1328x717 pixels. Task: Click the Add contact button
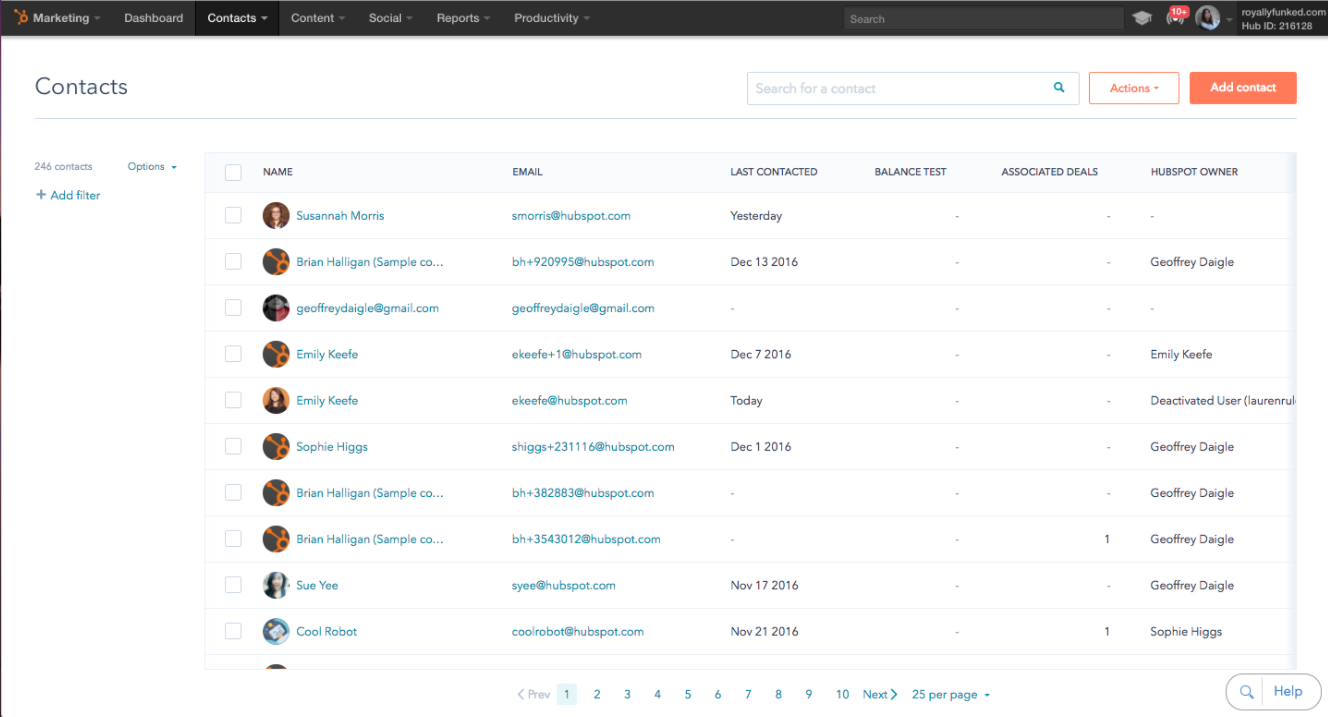pyautogui.click(x=1242, y=88)
